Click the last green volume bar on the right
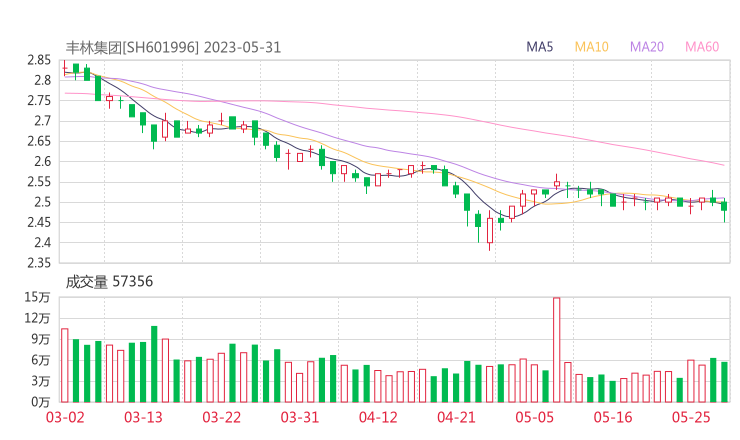The width and height of the screenshot is (740, 440). [724, 382]
